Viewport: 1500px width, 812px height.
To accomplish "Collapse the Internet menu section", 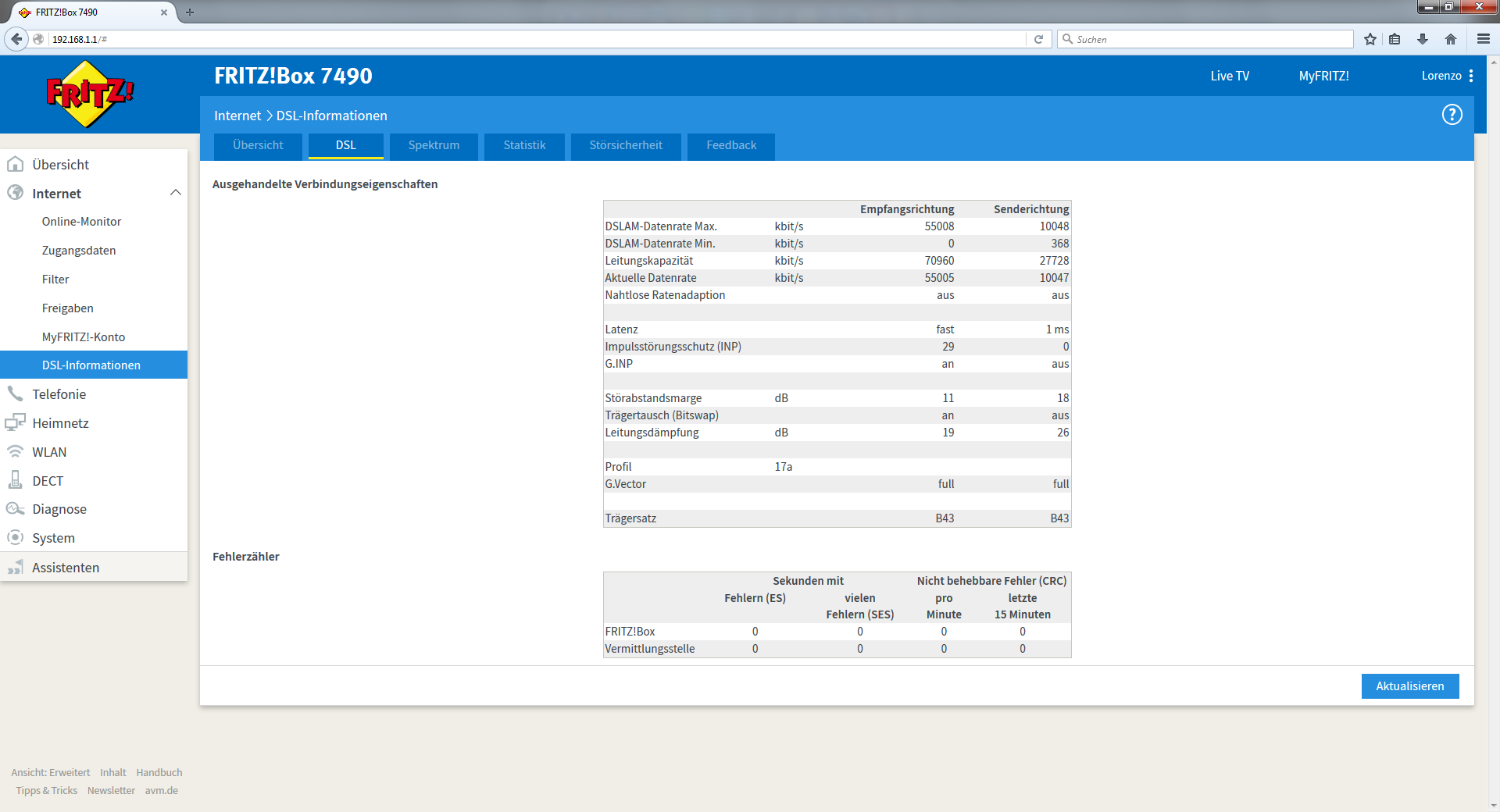I will (x=176, y=193).
